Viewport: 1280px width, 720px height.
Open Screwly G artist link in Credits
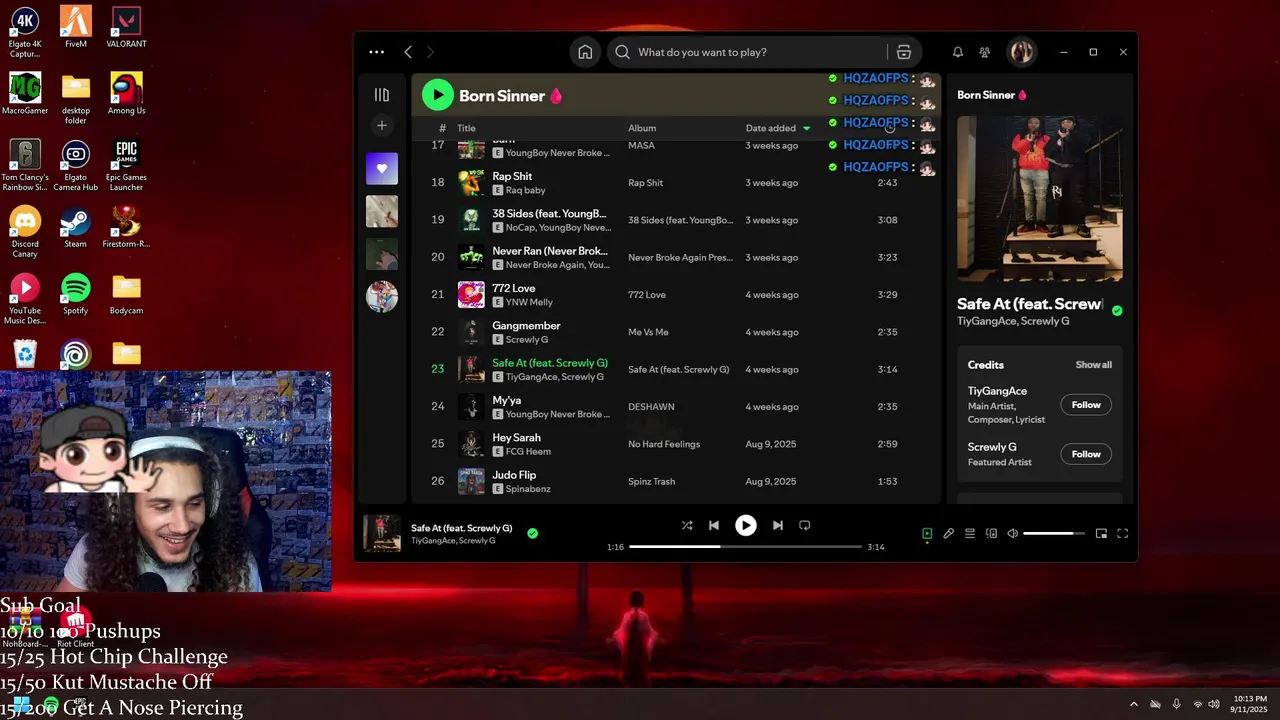point(992,447)
